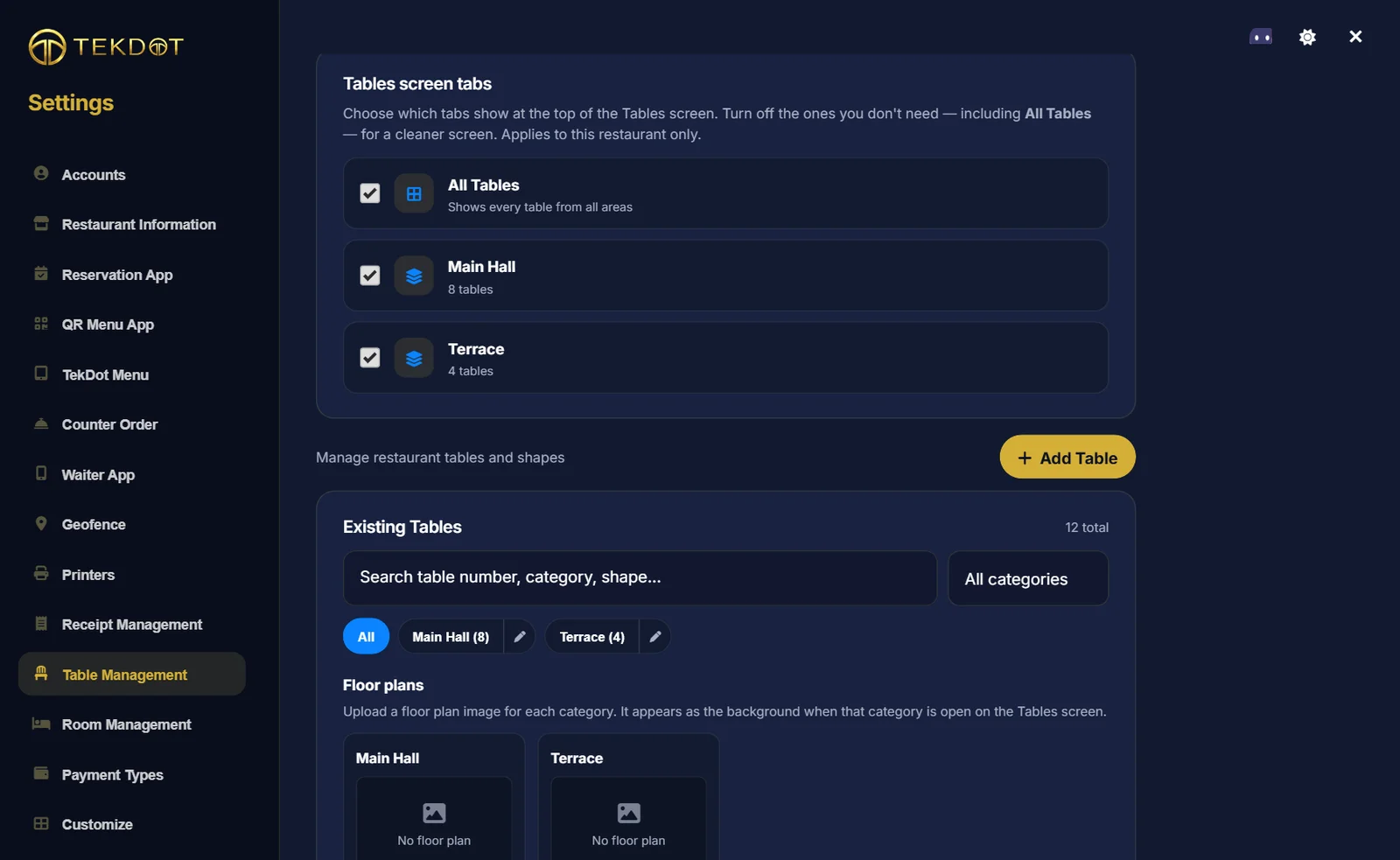Click the "4 tables" text under Terrace
This screenshot has width=1400, height=860.
click(471, 371)
